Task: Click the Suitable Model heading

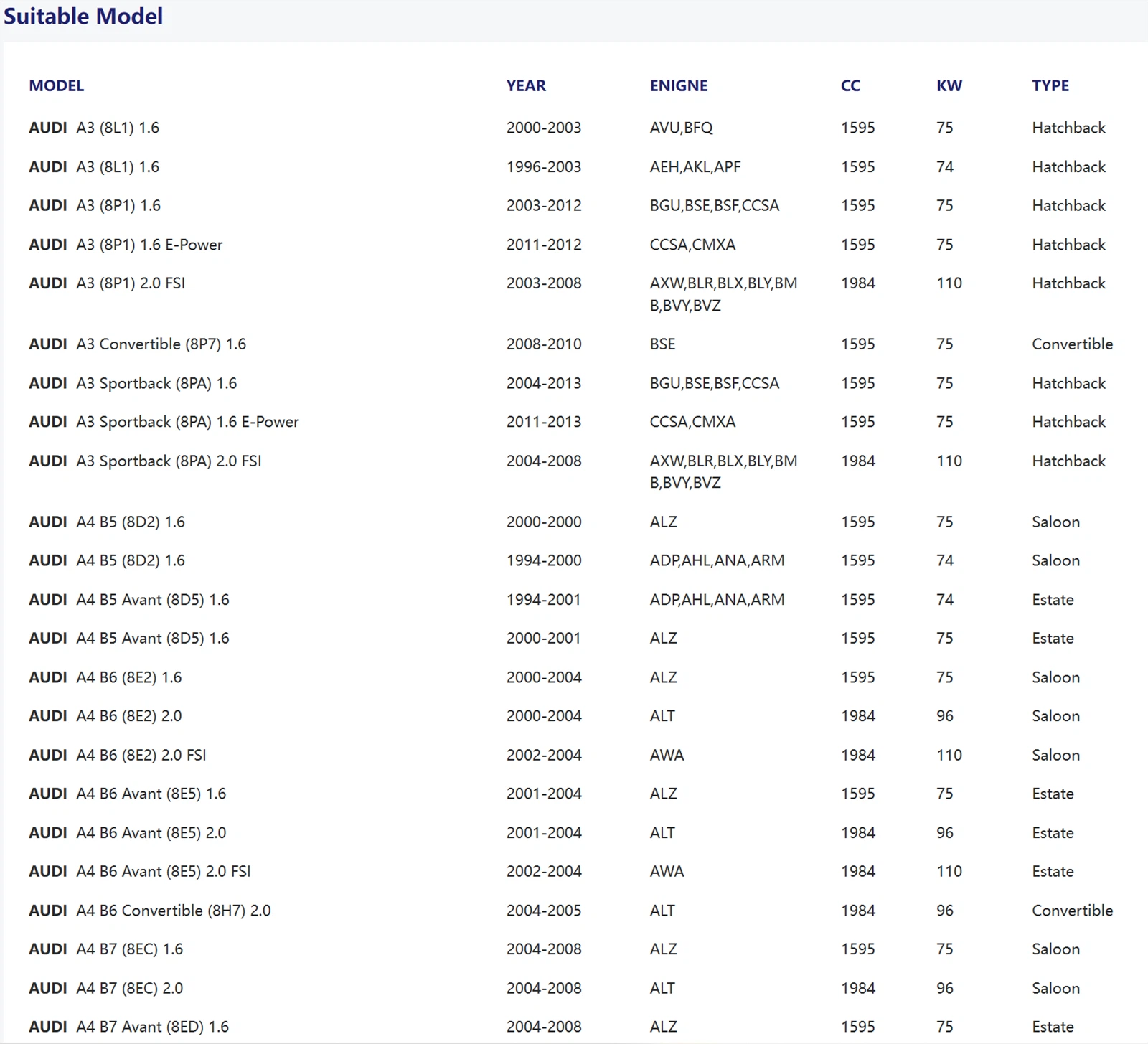Action: tap(83, 16)
